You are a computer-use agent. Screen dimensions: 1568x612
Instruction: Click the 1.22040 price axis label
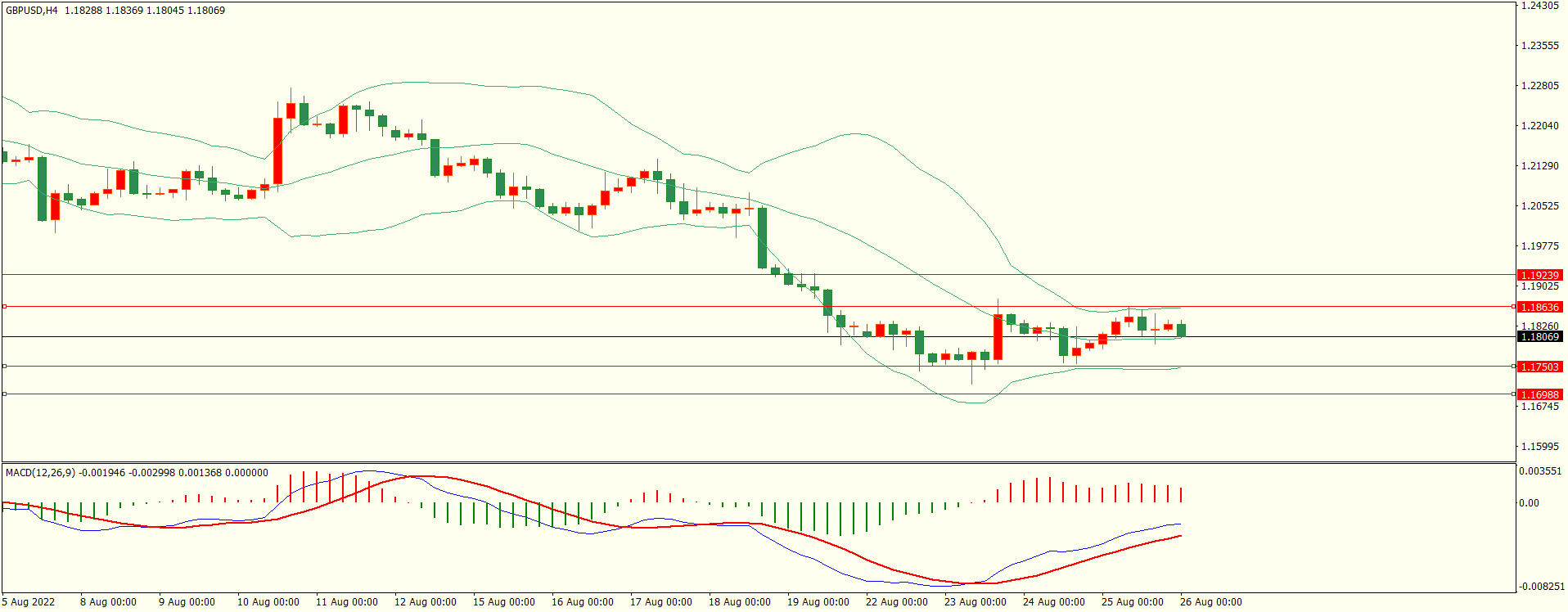pos(1539,126)
